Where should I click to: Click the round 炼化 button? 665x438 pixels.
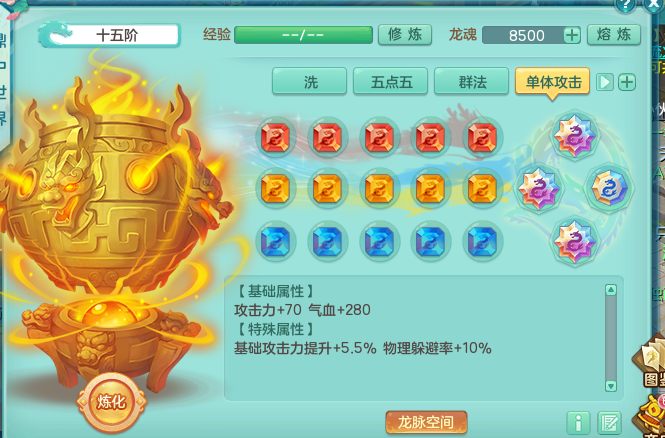112,402
